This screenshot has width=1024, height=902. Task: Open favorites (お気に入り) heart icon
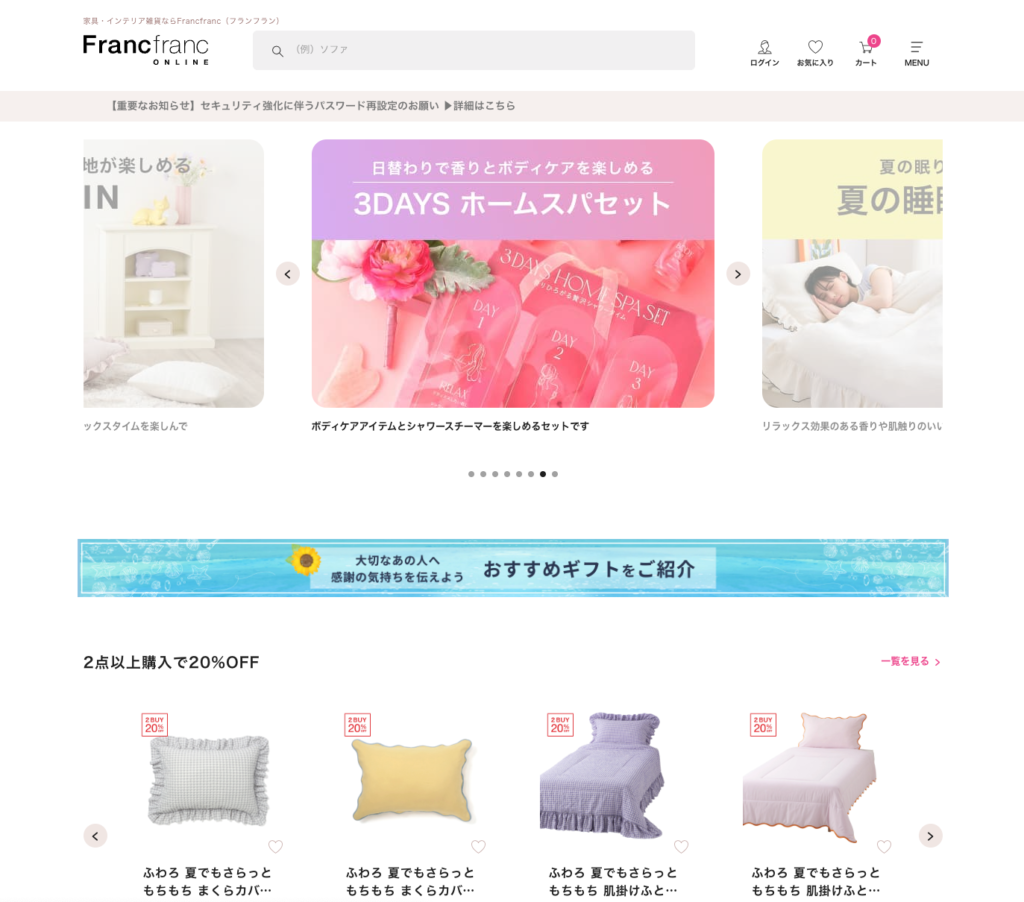tap(815, 53)
